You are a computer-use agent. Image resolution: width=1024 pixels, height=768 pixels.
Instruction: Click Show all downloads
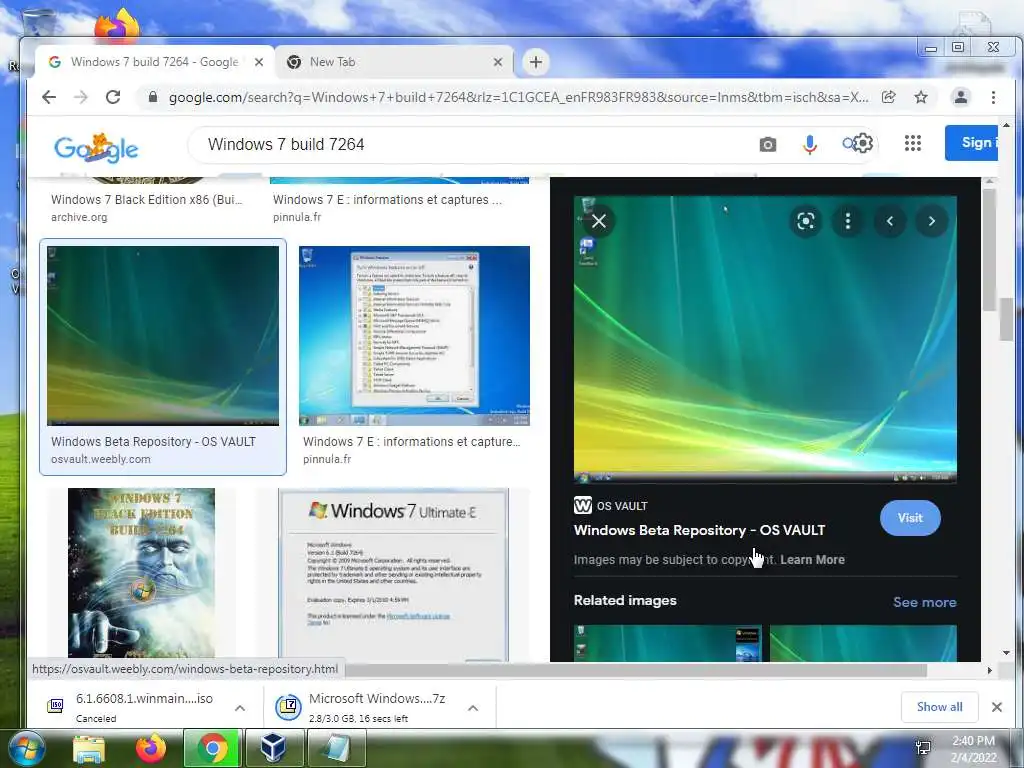pos(939,707)
